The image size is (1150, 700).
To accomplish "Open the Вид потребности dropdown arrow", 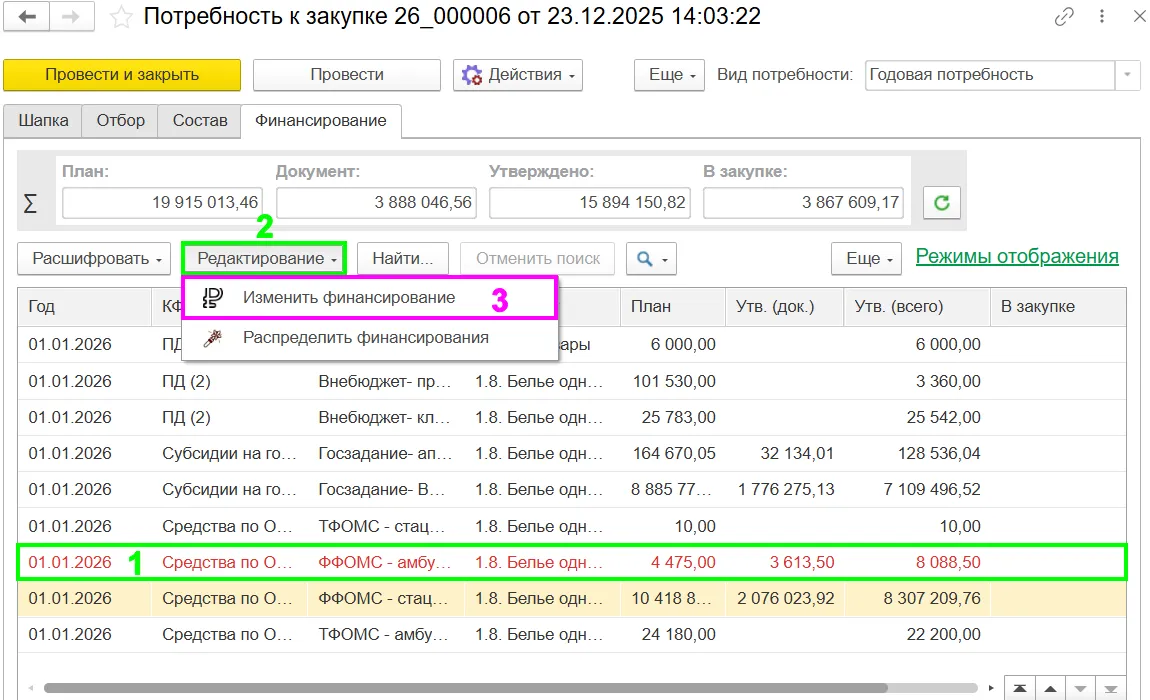I will tap(1127, 75).
